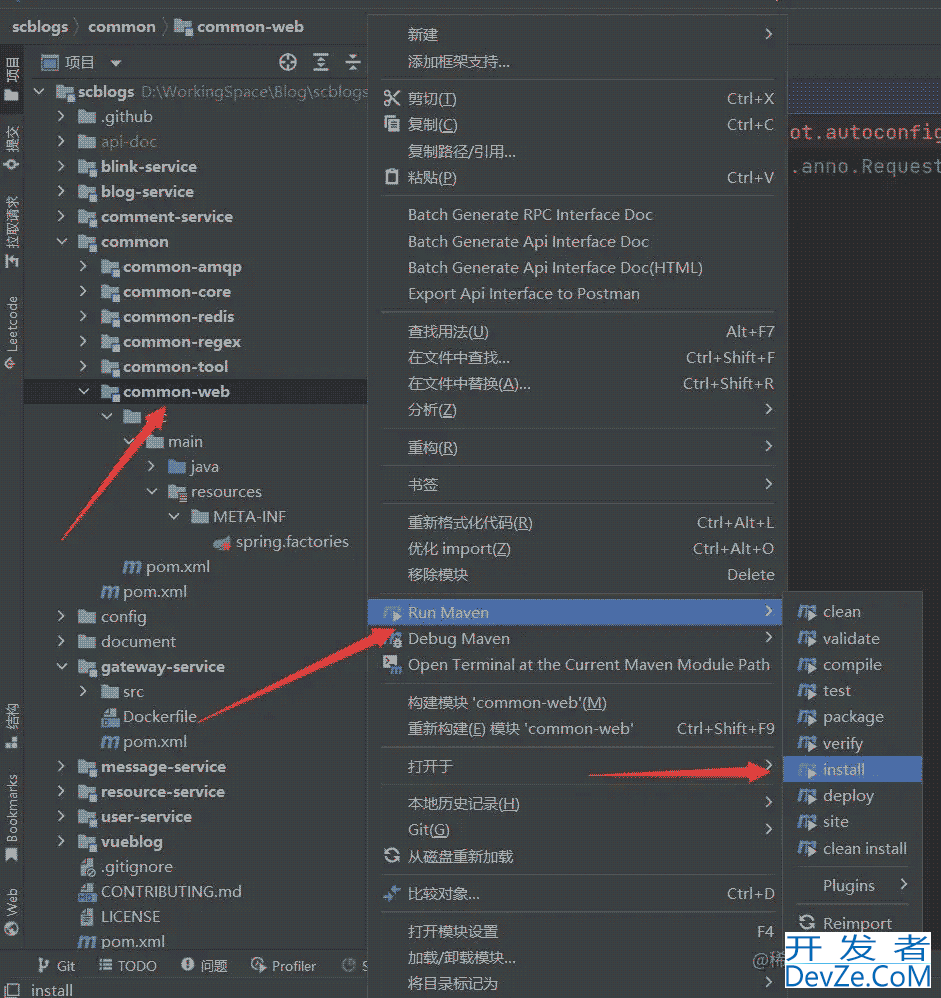Click the Reimport refresh icon
Image resolution: width=941 pixels, height=998 pixels.
pos(807,922)
